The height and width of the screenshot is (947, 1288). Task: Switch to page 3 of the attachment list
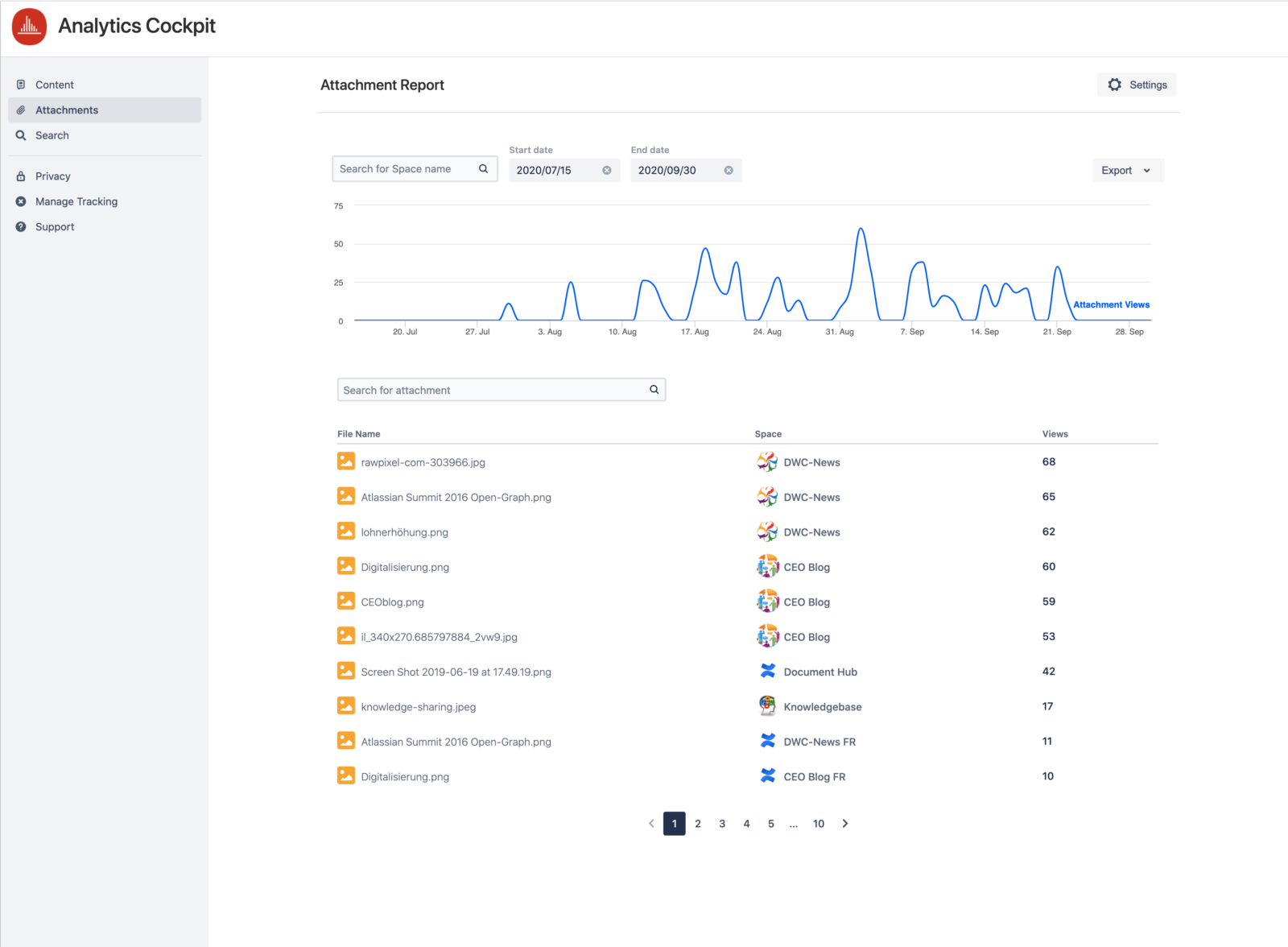pos(722,823)
